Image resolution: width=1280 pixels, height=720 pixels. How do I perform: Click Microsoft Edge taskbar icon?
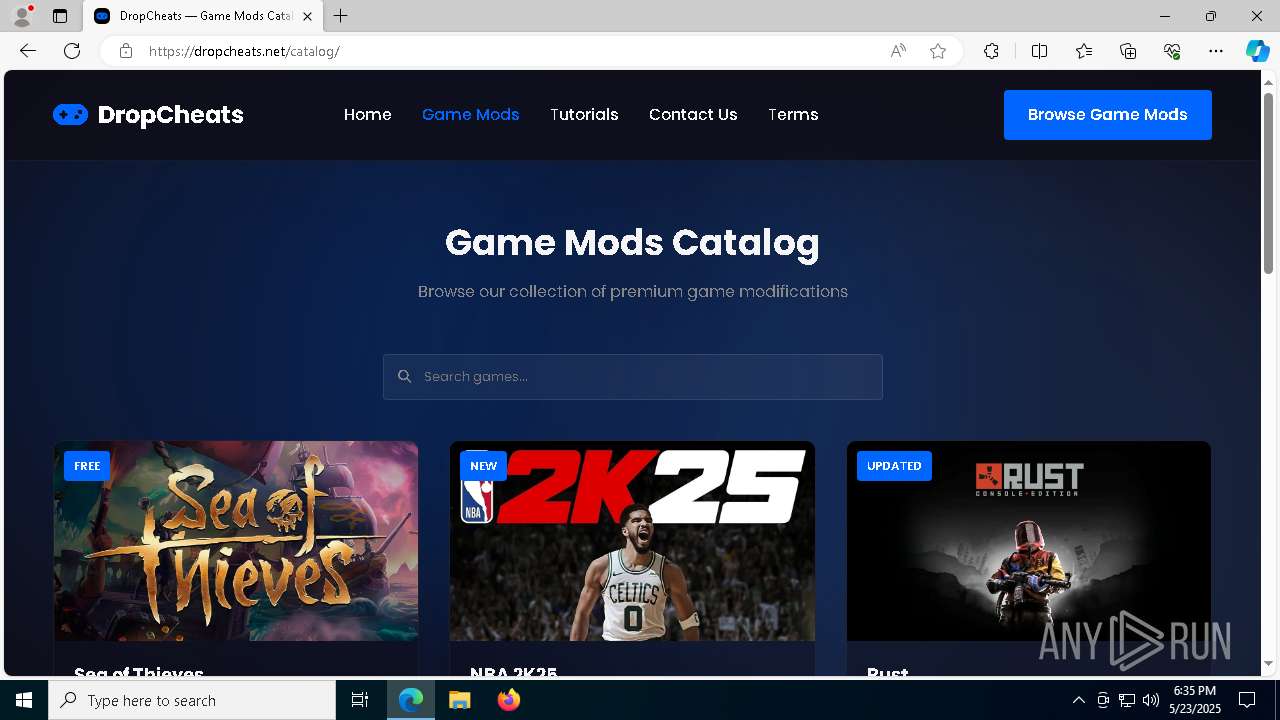(411, 700)
